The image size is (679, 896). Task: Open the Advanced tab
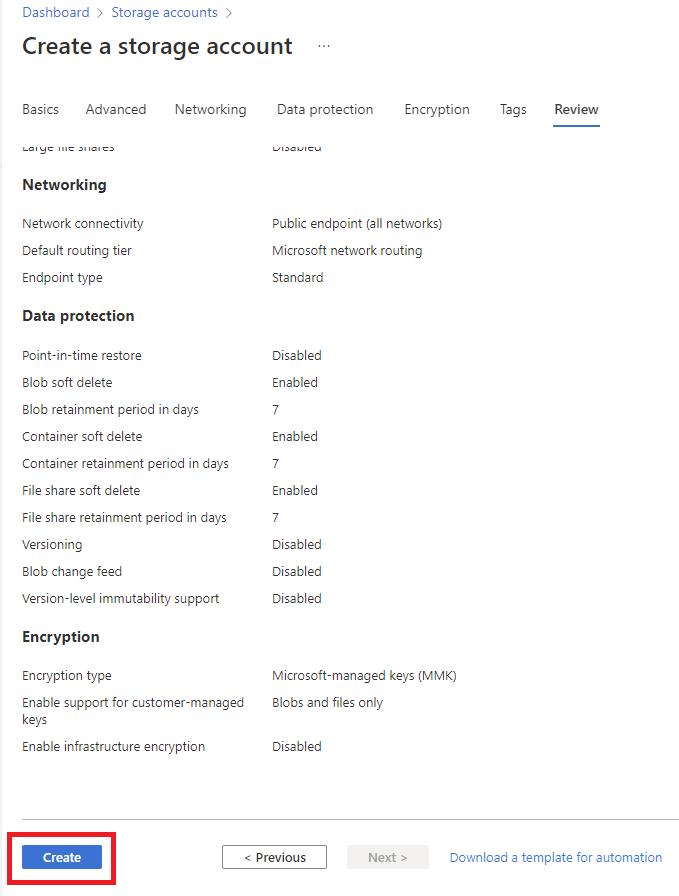pos(116,110)
